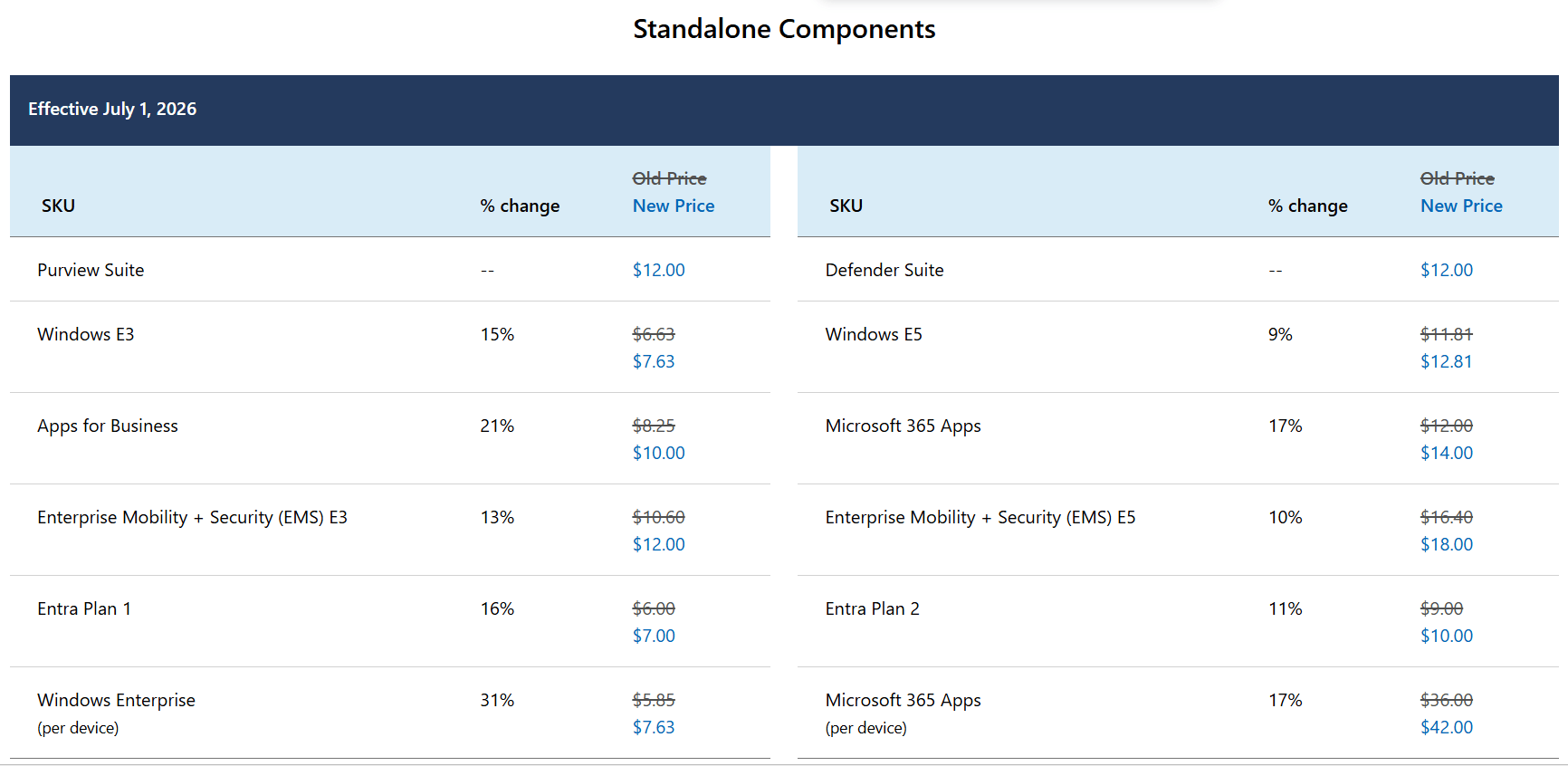Click the $10.60 old price
Image resolution: width=1568 pixels, height=766 pixels.
pos(658,517)
